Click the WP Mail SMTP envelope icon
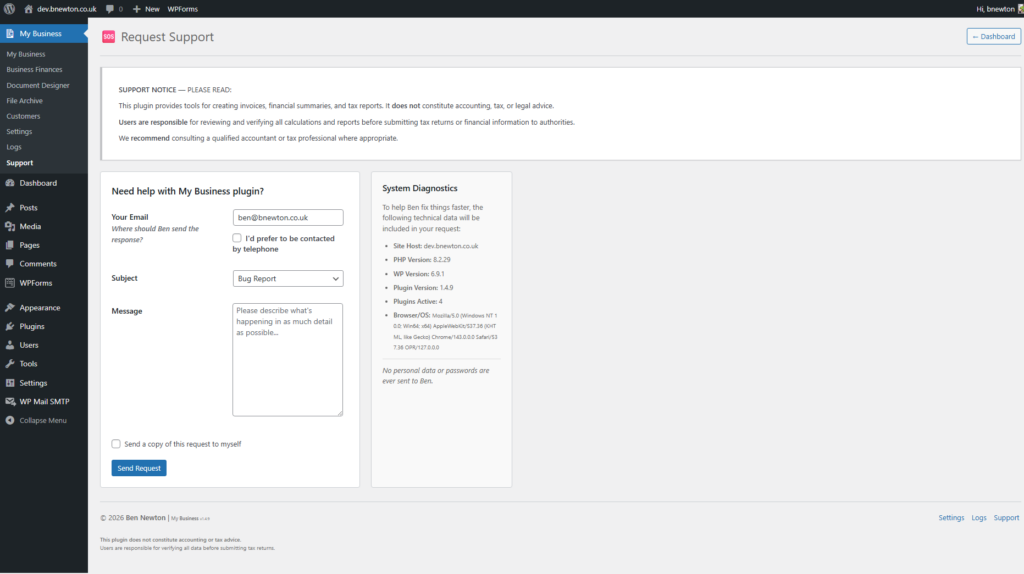The image size is (1024, 574). [10, 402]
